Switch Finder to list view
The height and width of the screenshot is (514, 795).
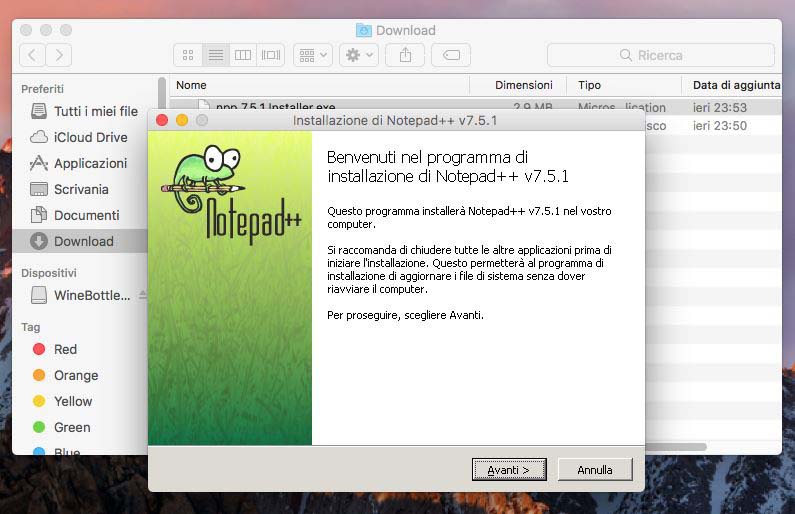(x=215, y=55)
